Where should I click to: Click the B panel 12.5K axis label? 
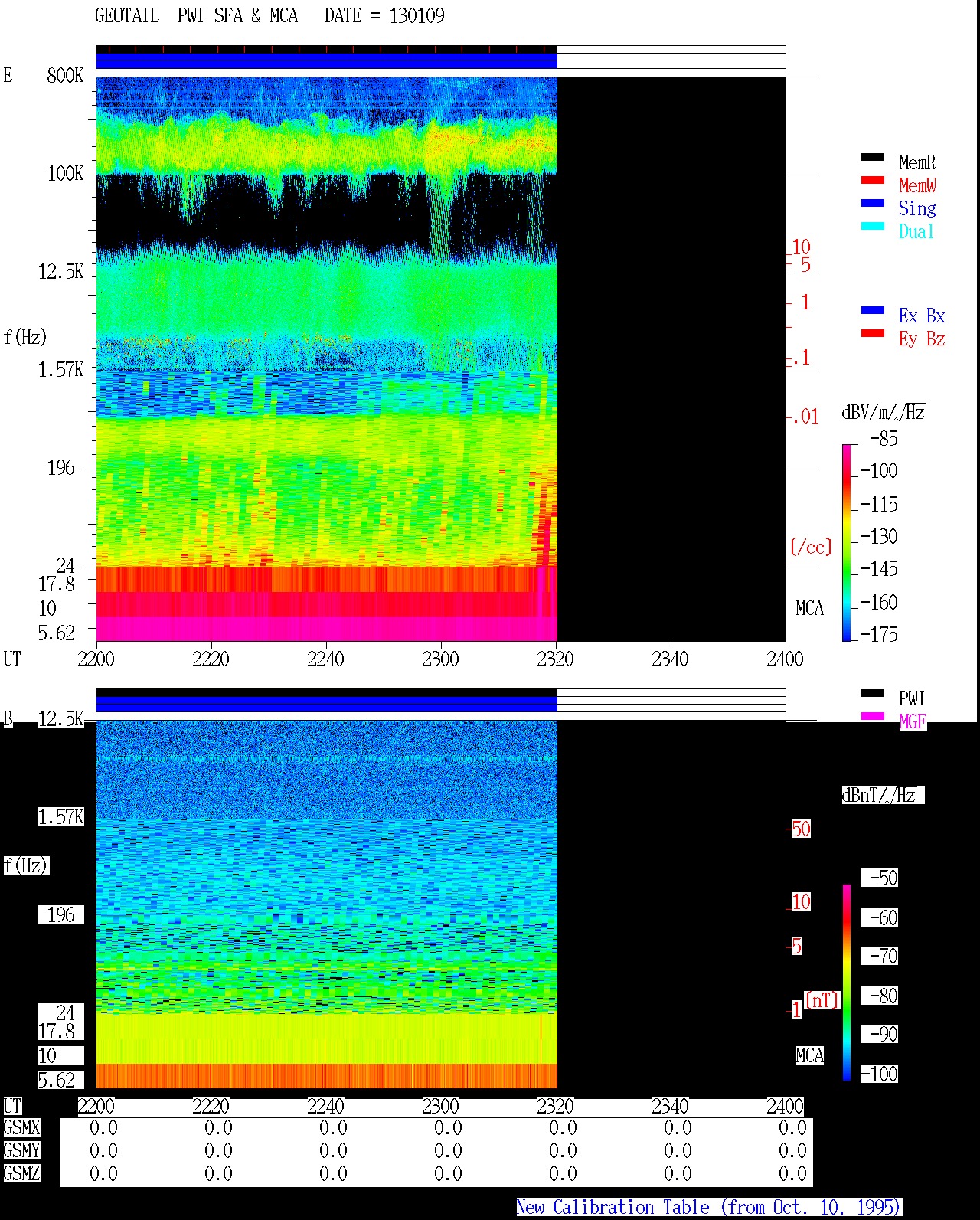tap(61, 718)
